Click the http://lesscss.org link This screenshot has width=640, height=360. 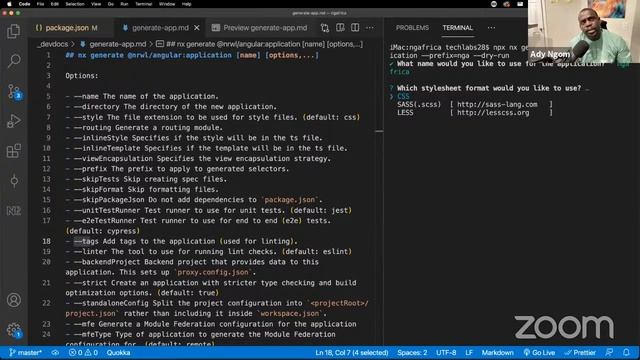coord(493,113)
